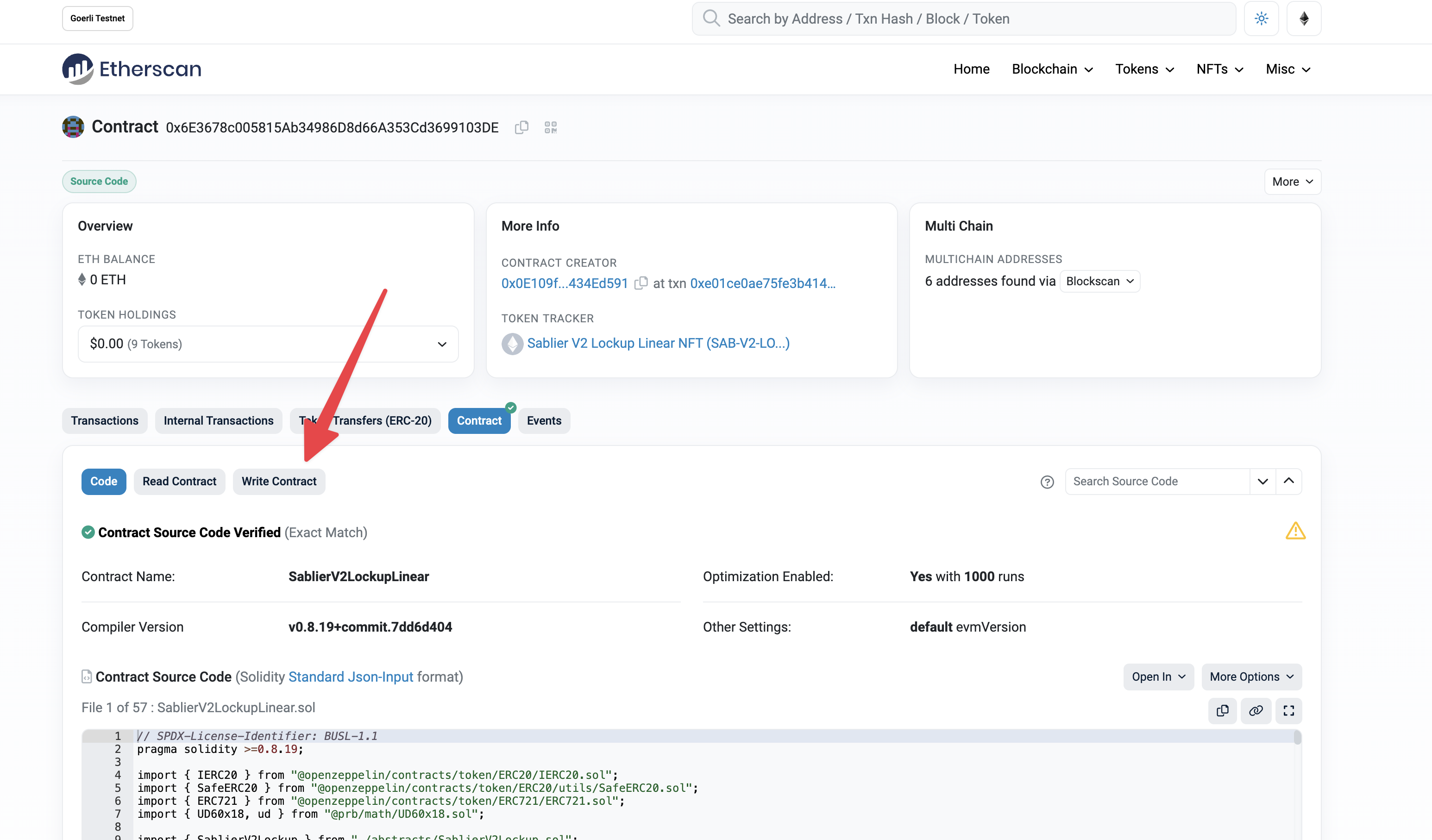
Task: Click the Contract Source Code Verified label
Action: (189, 533)
